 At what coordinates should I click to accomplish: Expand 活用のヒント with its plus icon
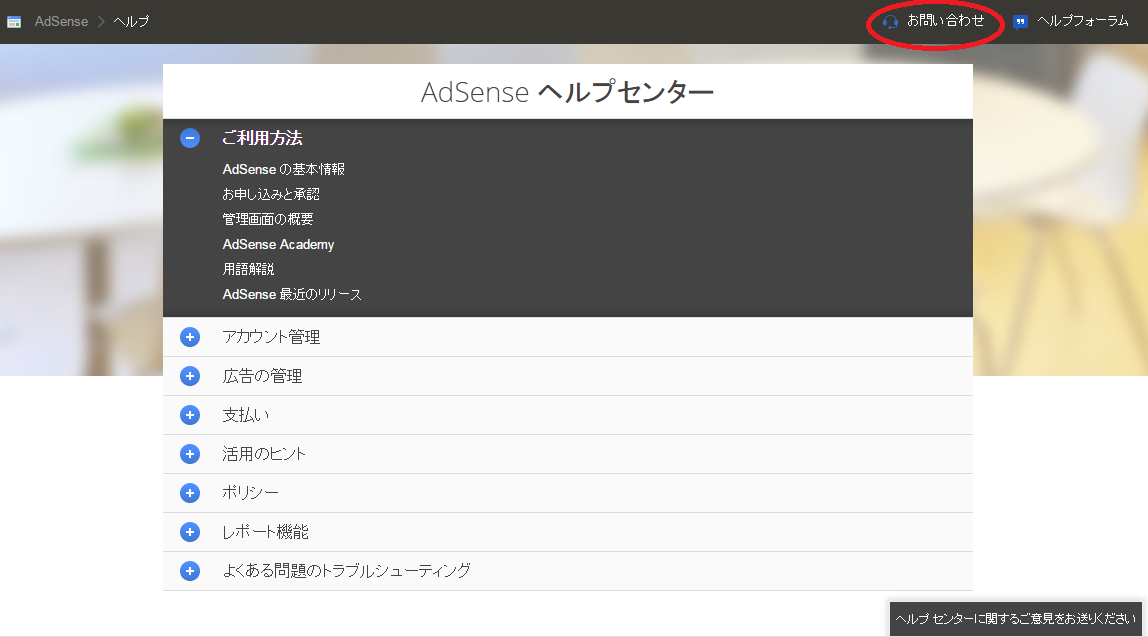click(x=190, y=454)
